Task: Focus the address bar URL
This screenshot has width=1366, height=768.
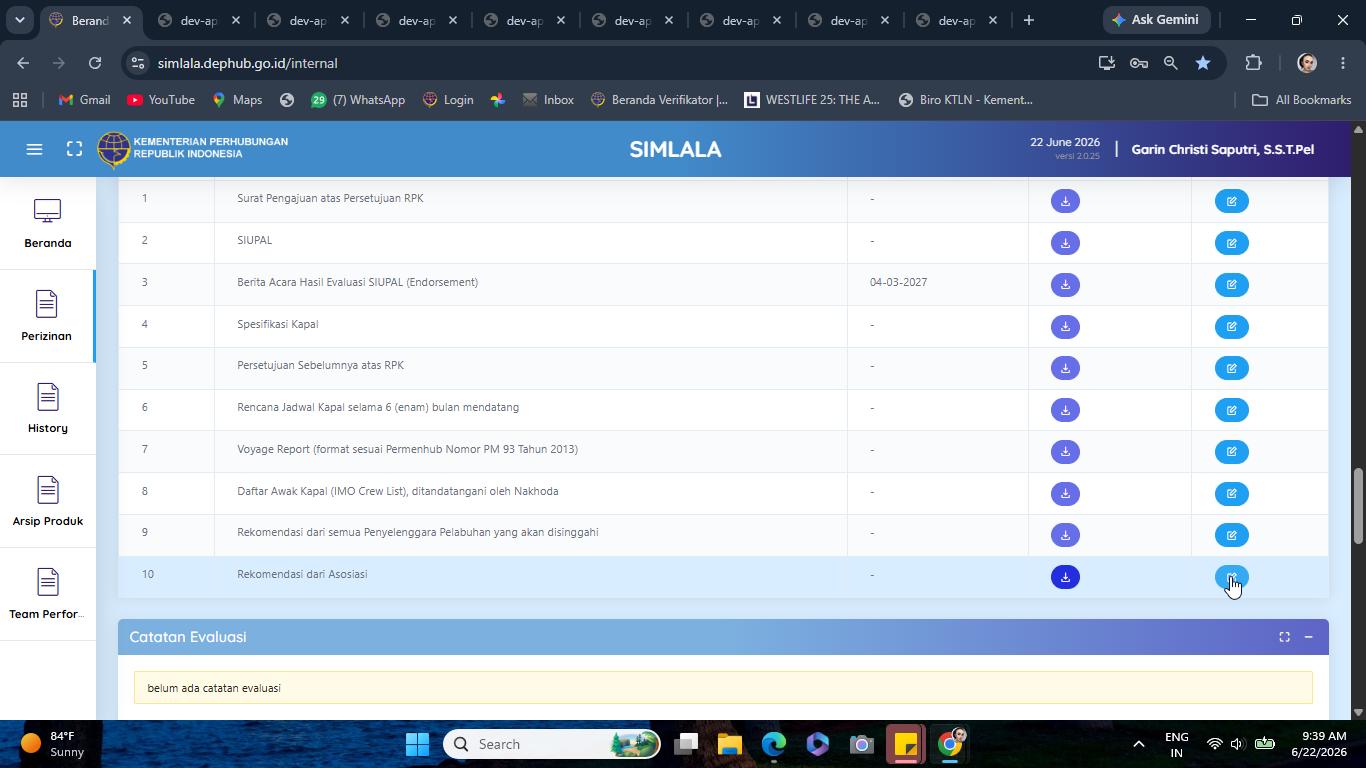Action: coord(247,63)
